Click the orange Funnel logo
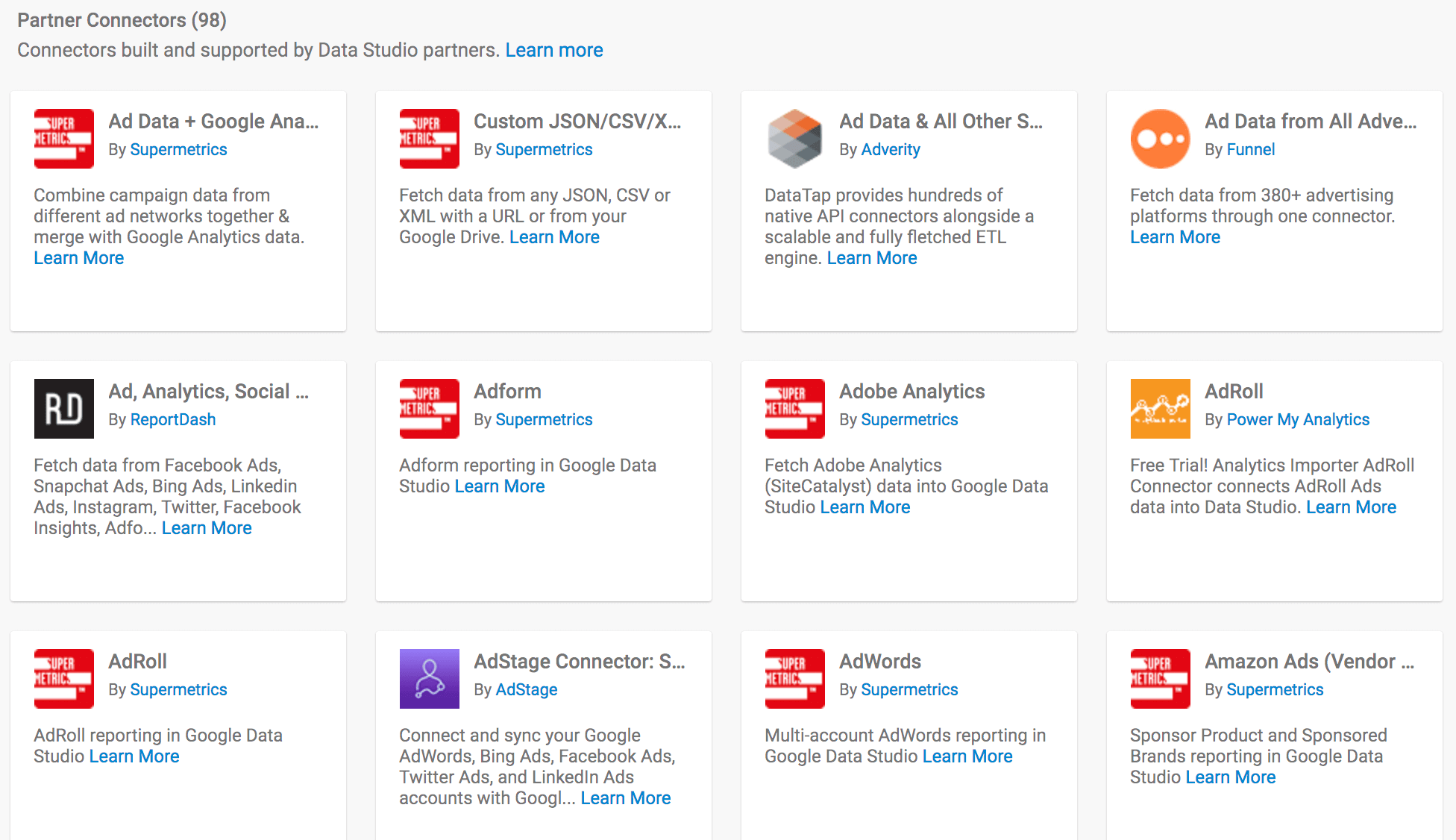This screenshot has width=1456, height=840. [x=1161, y=139]
